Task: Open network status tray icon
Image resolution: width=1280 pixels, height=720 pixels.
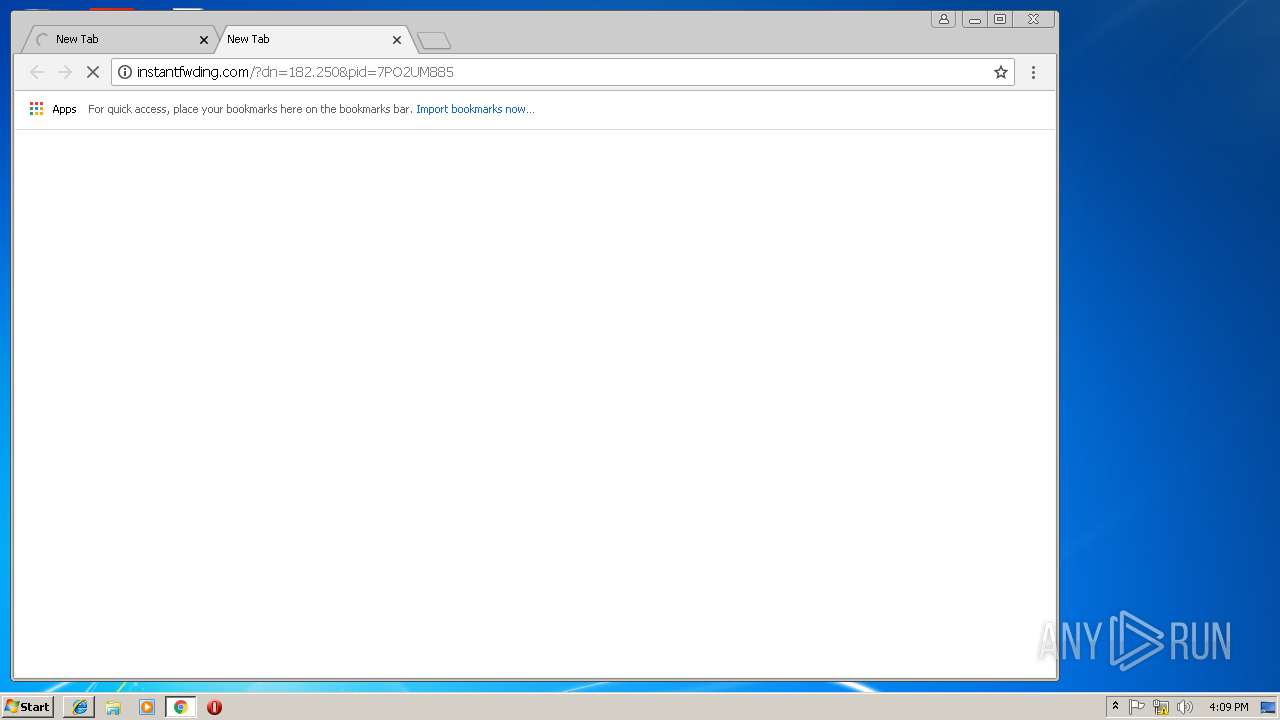Action: click(x=1161, y=707)
